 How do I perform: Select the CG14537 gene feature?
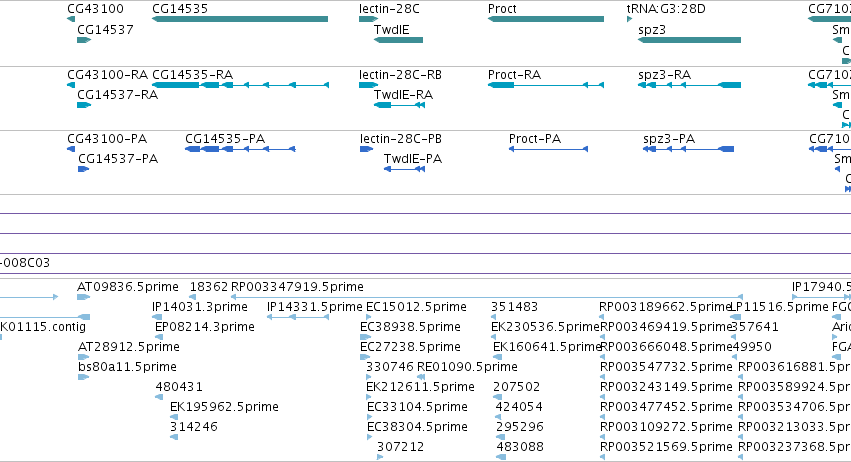pyautogui.click(x=84, y=40)
